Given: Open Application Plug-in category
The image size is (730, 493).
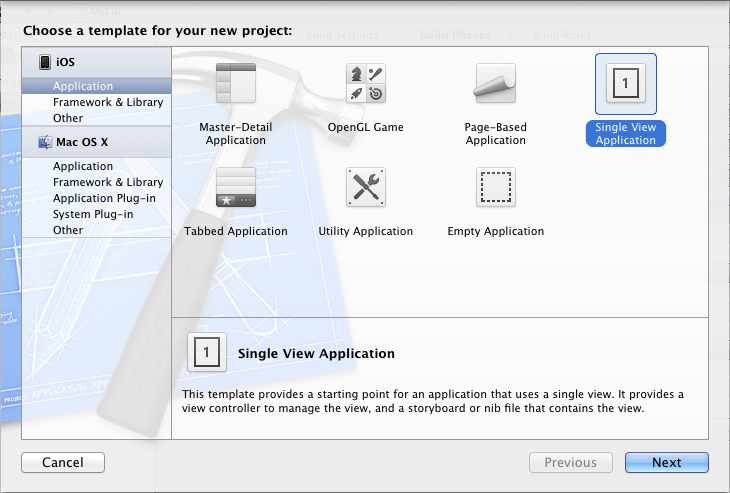Looking at the screenshot, I should (96, 198).
